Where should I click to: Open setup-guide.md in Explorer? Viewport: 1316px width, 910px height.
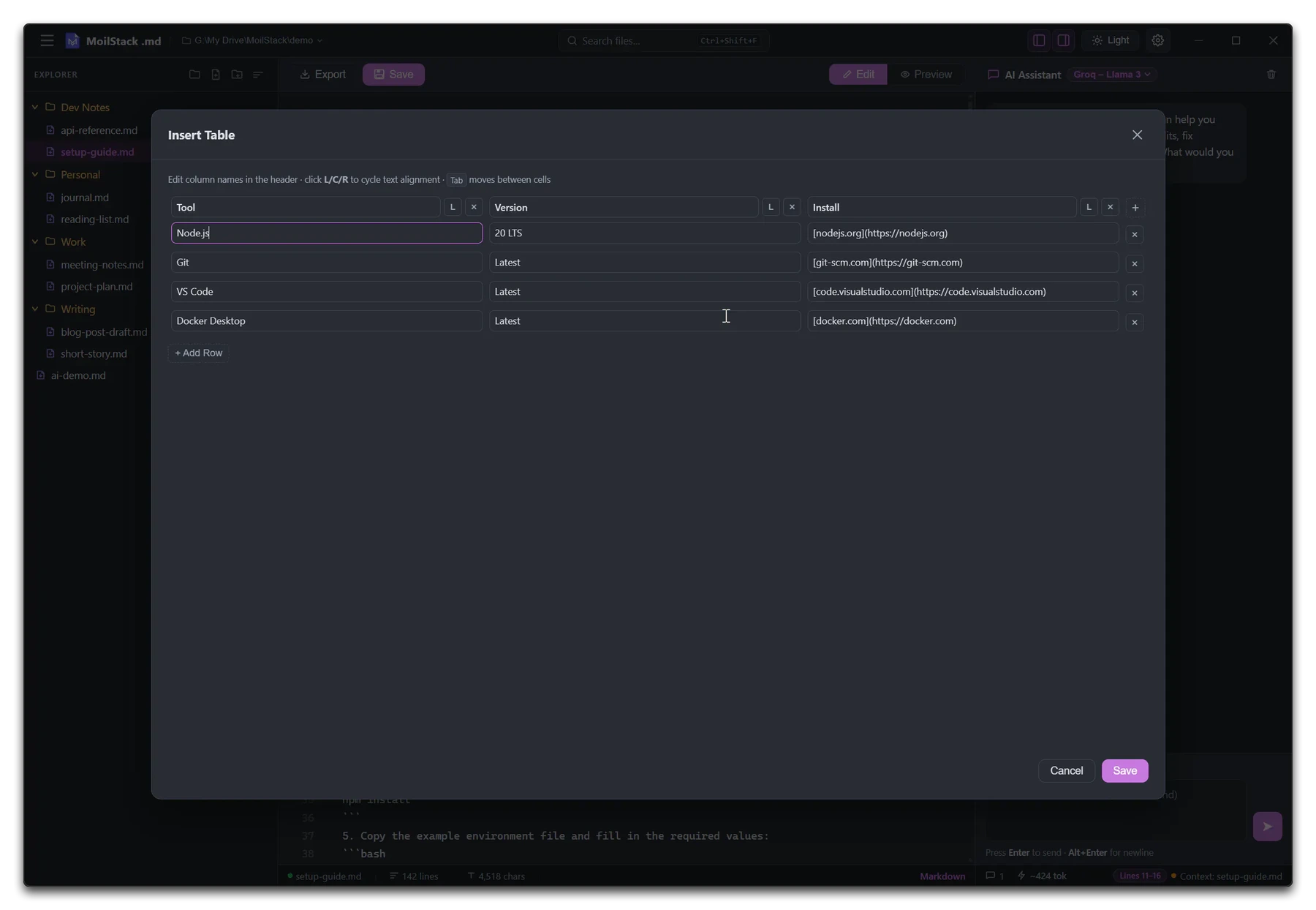pyautogui.click(x=90, y=151)
